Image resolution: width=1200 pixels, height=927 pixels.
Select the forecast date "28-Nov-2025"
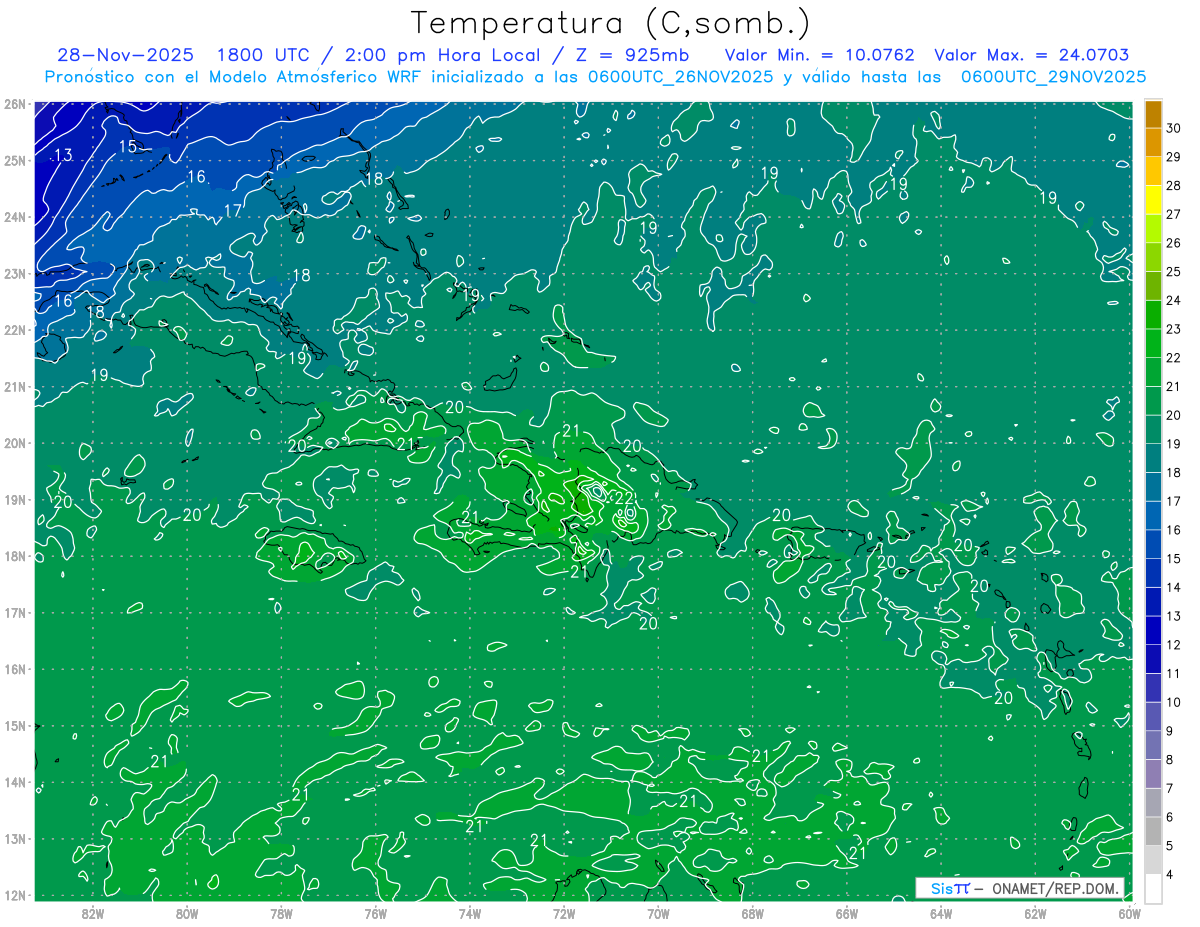point(127,55)
